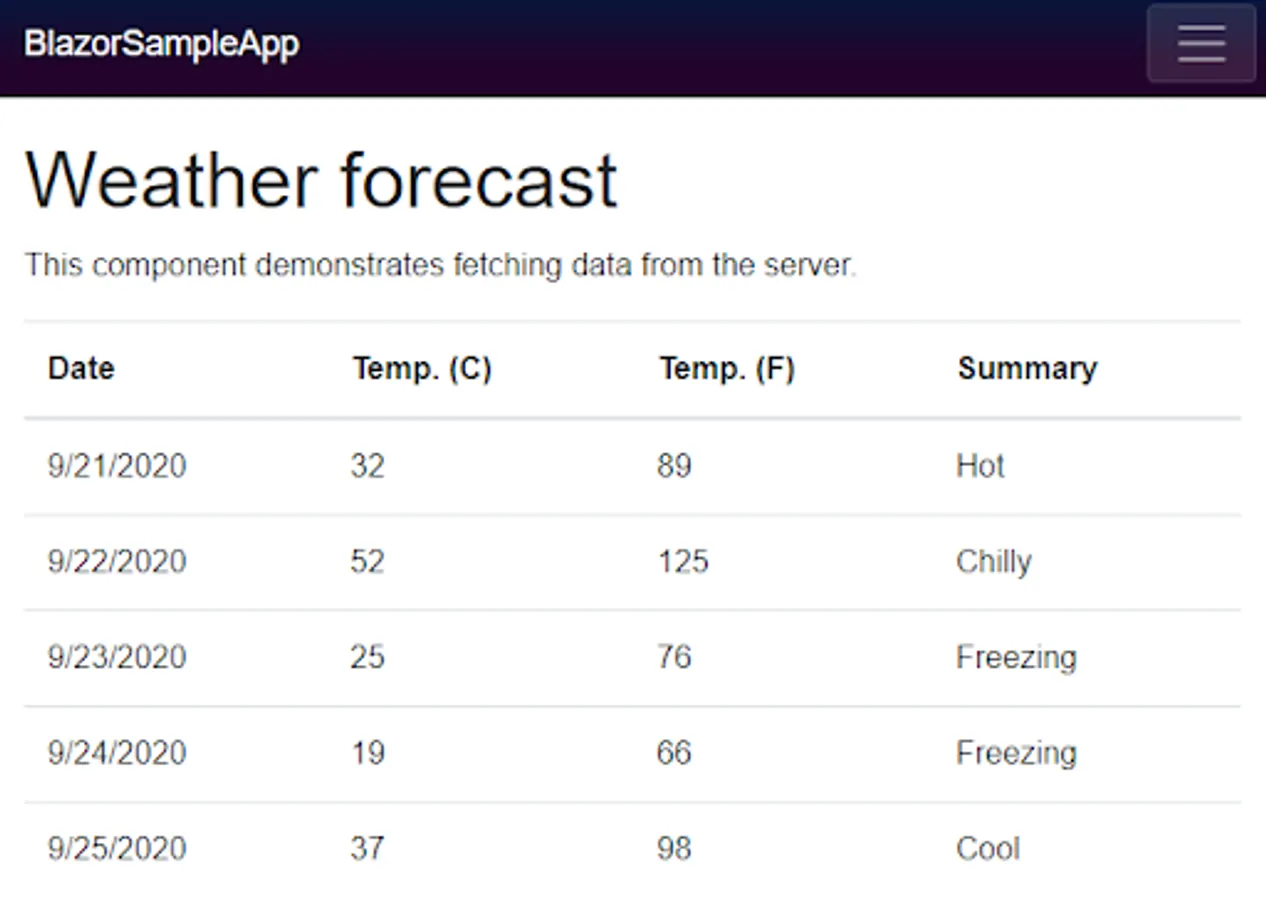The image size is (1266, 900).
Task: Select the Summary column header
Action: [1027, 368]
